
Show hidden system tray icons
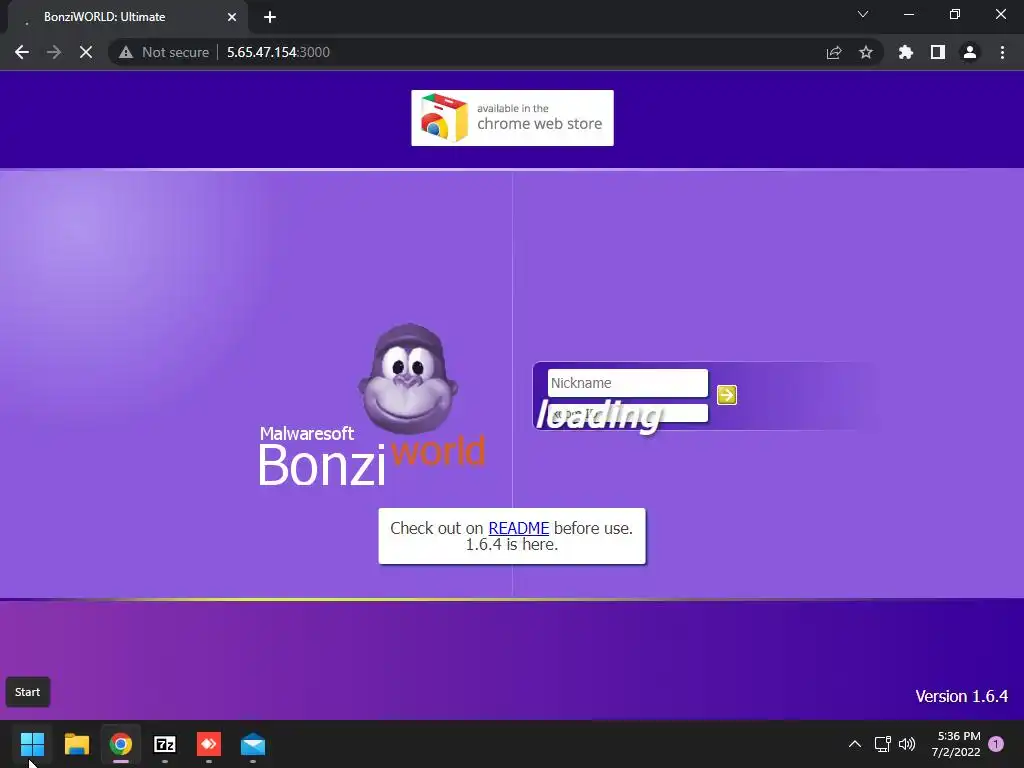[x=854, y=744]
